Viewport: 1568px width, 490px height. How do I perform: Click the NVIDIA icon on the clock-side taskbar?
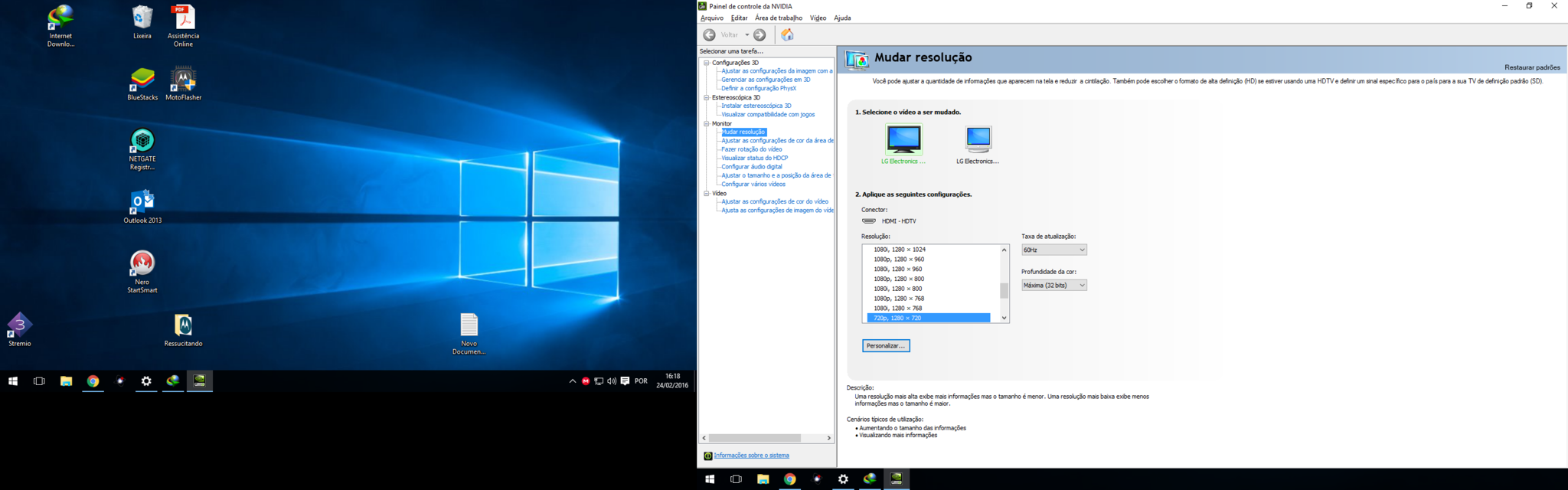click(x=200, y=381)
